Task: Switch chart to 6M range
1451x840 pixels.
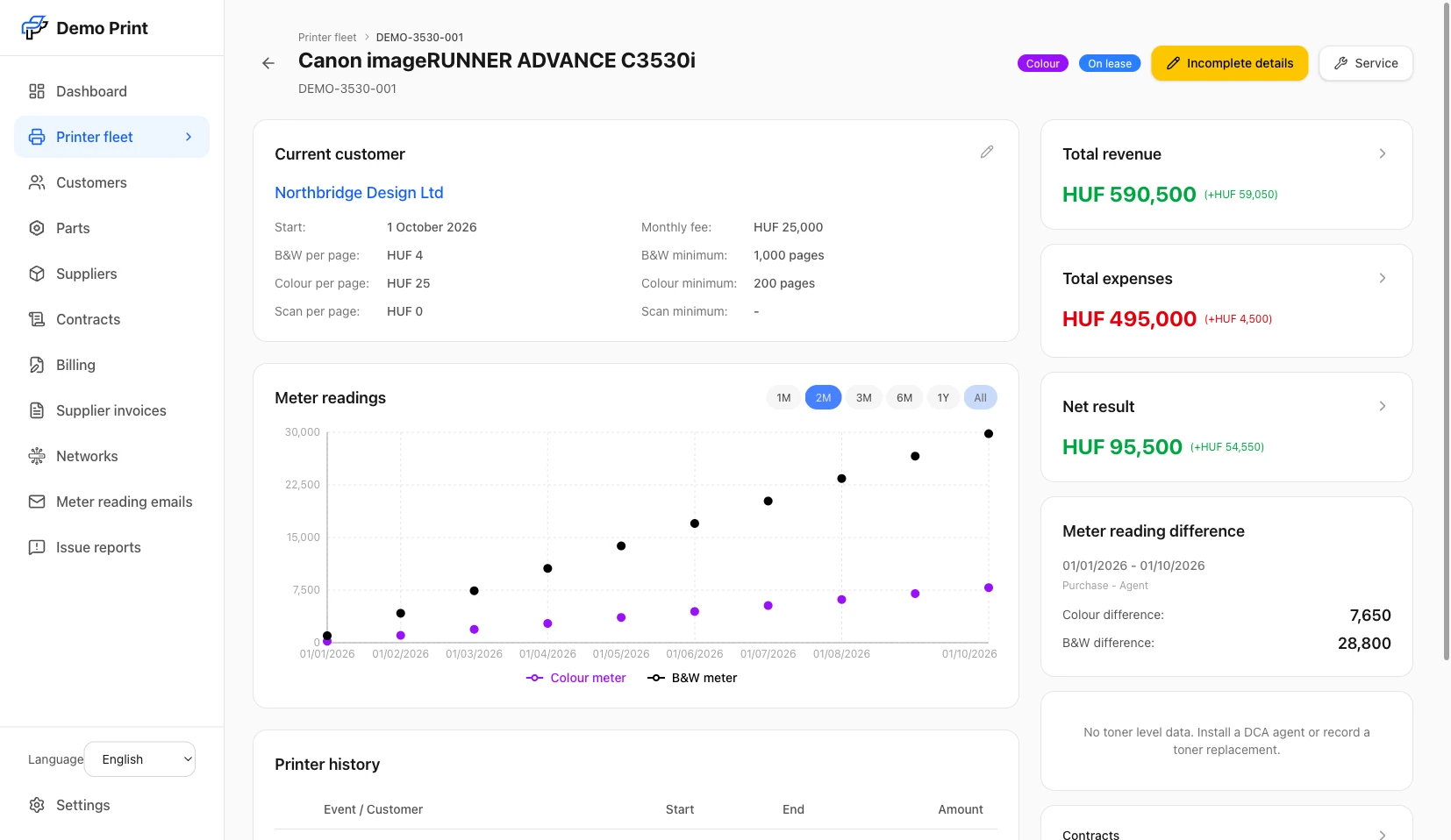Action: tap(904, 398)
